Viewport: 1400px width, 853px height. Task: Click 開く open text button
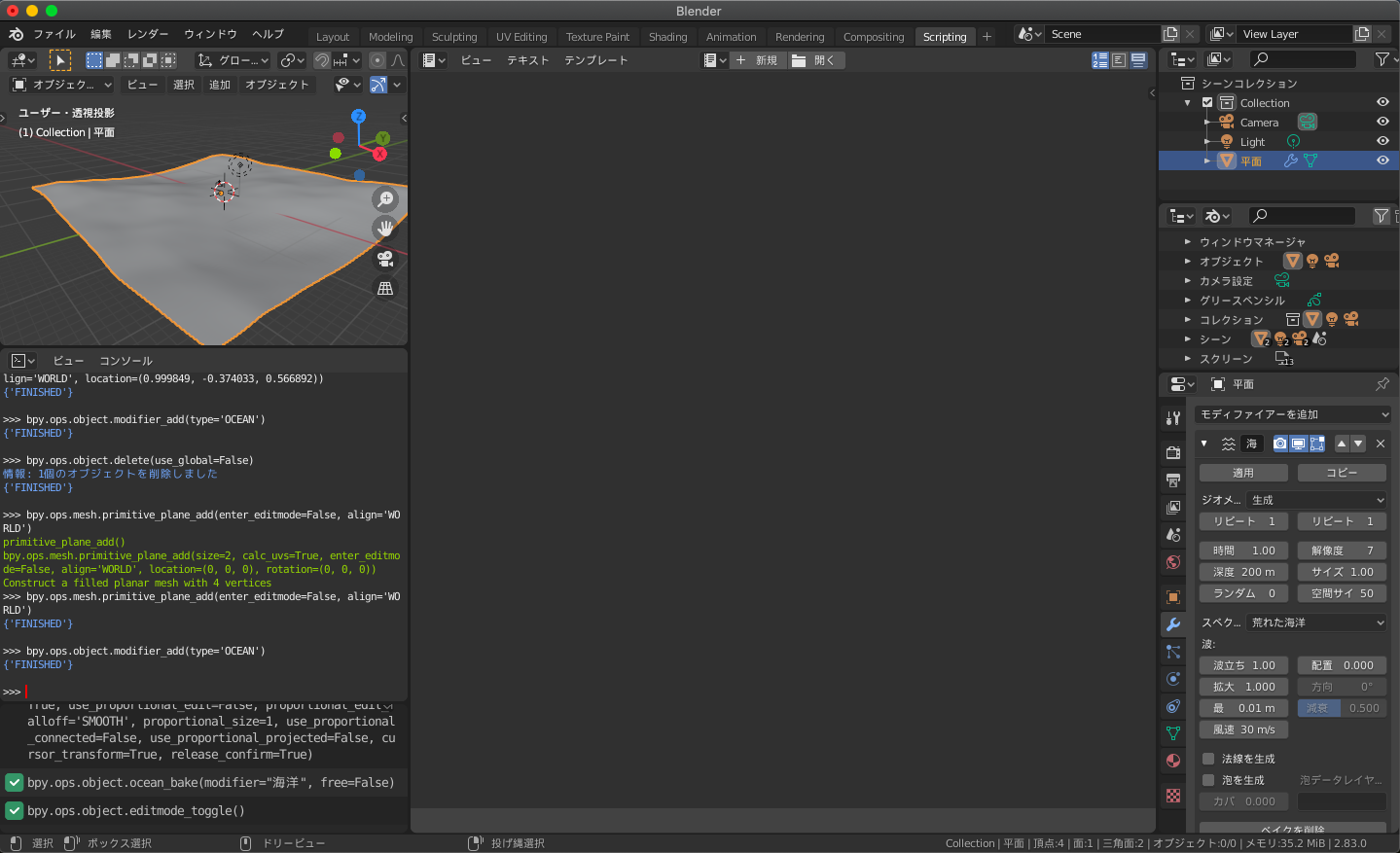tap(815, 60)
